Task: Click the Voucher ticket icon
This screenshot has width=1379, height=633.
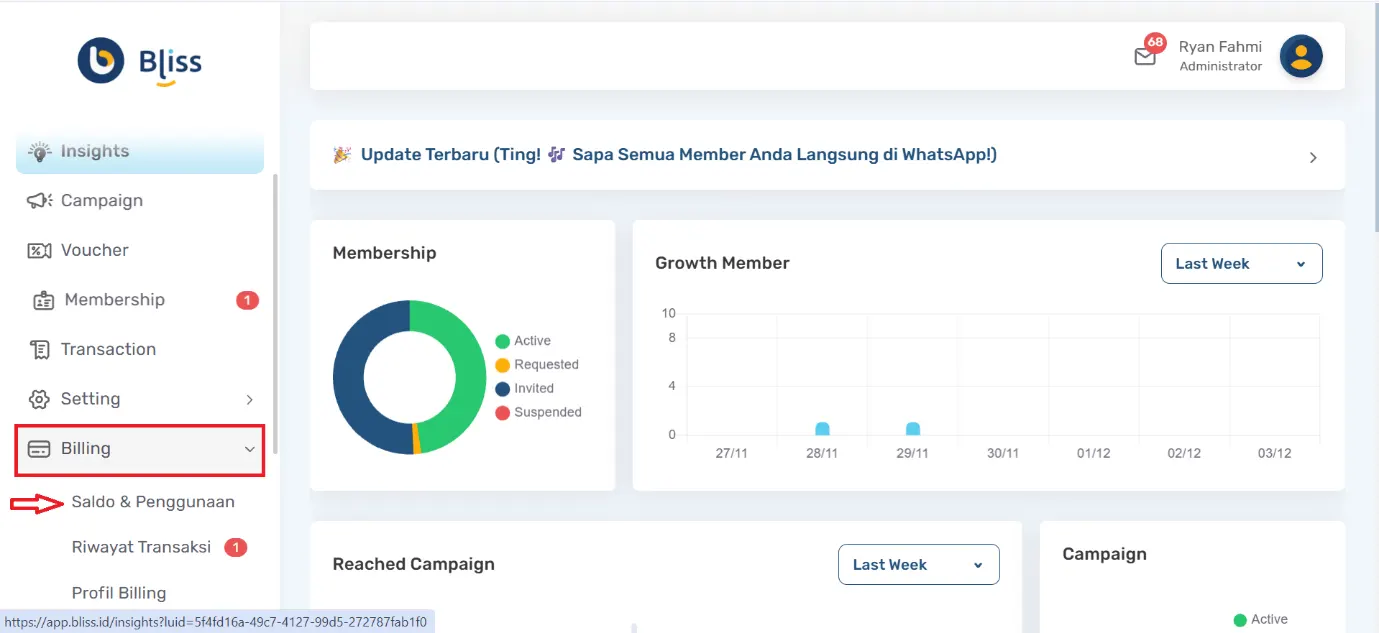Action: pos(39,251)
